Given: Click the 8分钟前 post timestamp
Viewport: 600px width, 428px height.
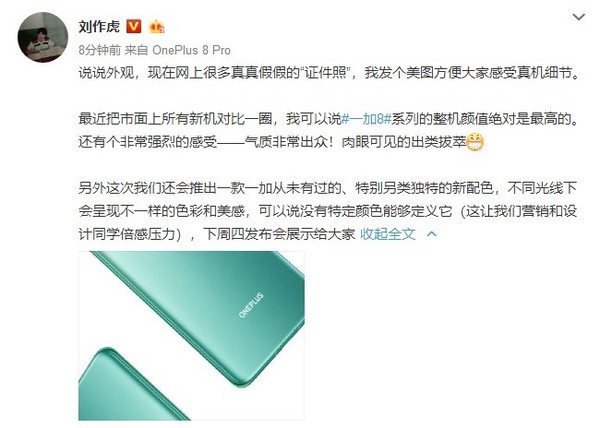Looking at the screenshot, I should pyautogui.click(x=99, y=50).
